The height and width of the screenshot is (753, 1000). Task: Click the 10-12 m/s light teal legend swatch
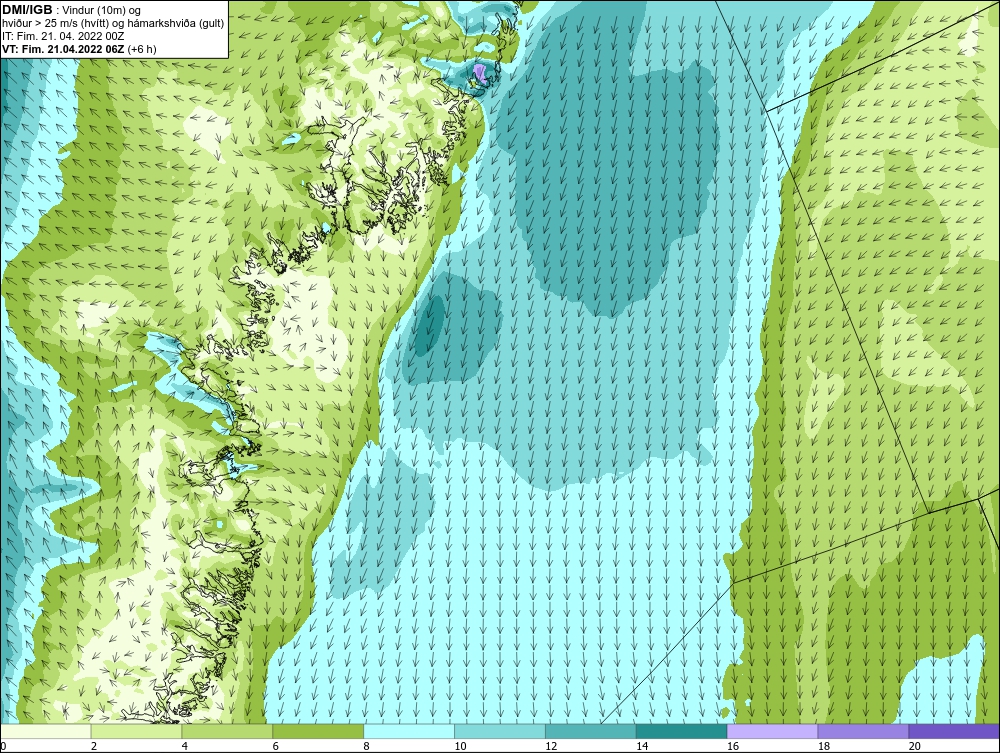(500, 731)
